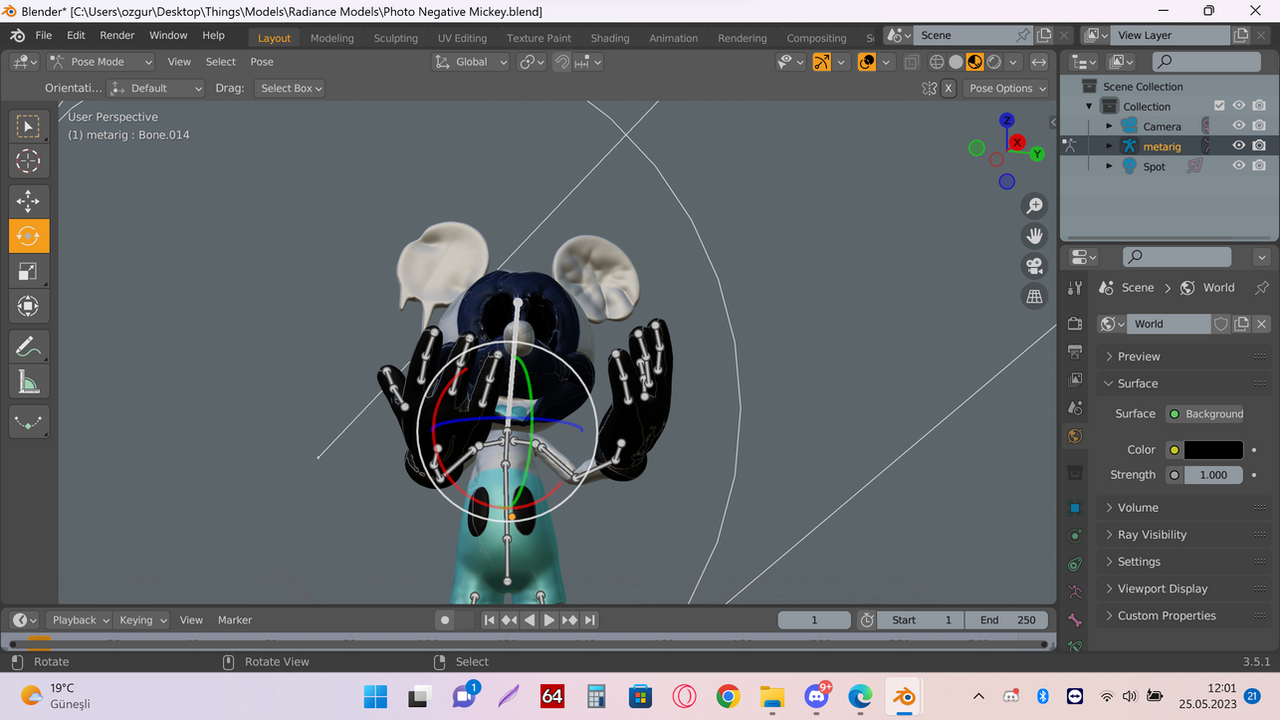The height and width of the screenshot is (720, 1280).
Task: Switch to rendered viewport shading
Action: coord(994,62)
